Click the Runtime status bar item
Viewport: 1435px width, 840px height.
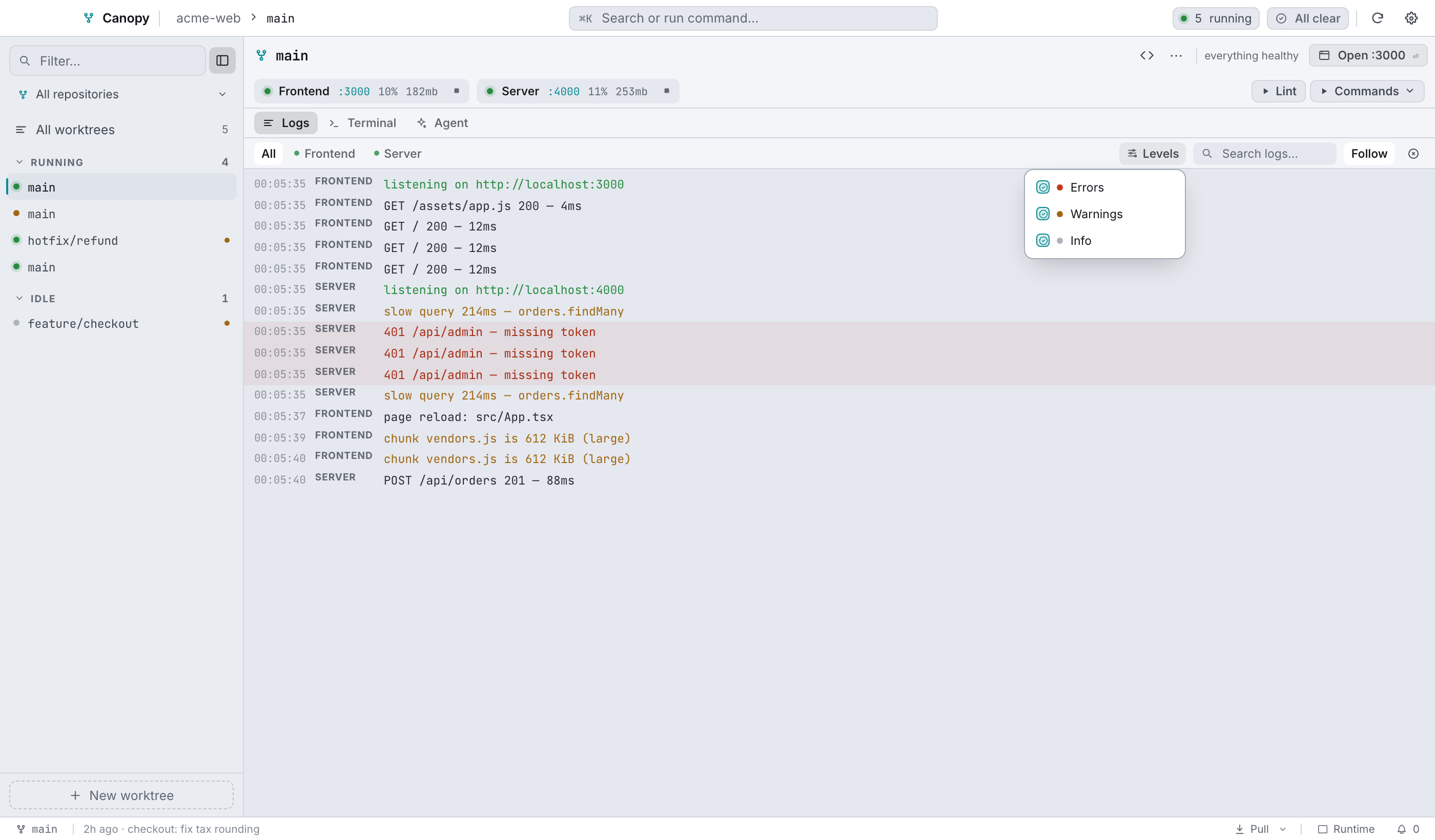pyautogui.click(x=1346, y=829)
